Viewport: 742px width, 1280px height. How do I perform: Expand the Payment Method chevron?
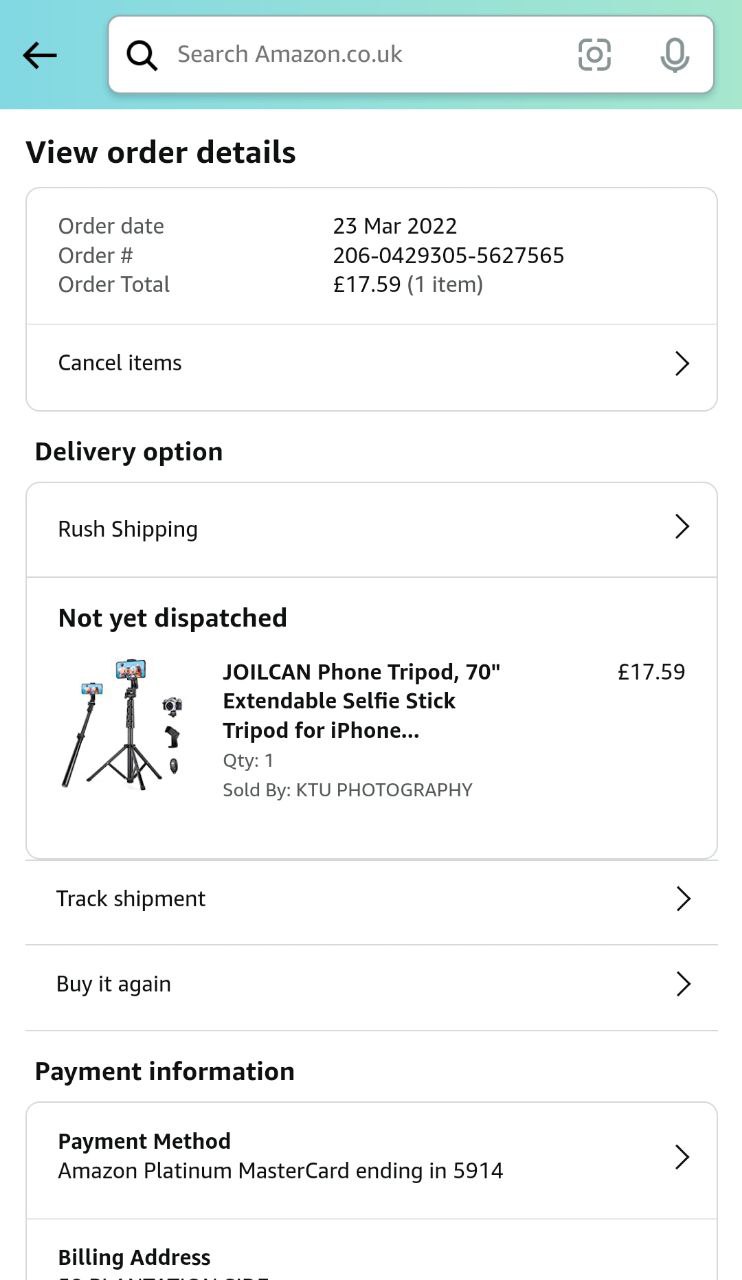(682, 1157)
